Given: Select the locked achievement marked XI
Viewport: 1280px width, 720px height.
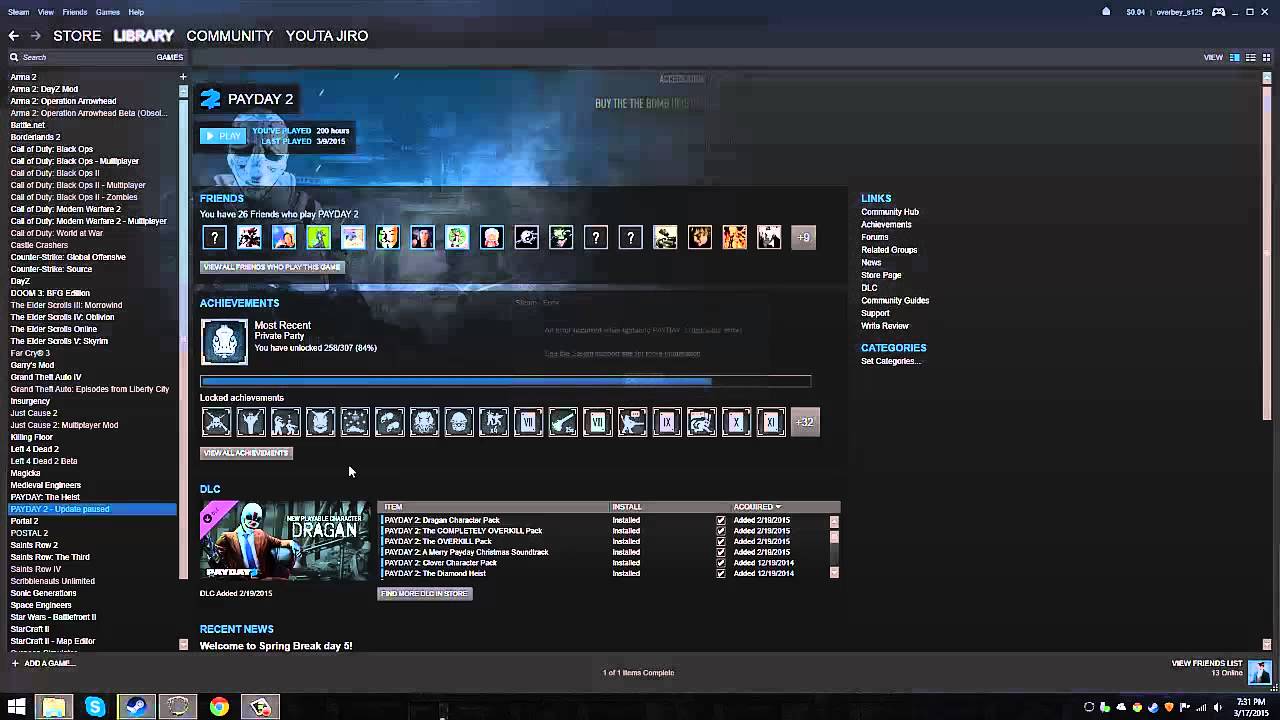Looking at the screenshot, I should (771, 422).
